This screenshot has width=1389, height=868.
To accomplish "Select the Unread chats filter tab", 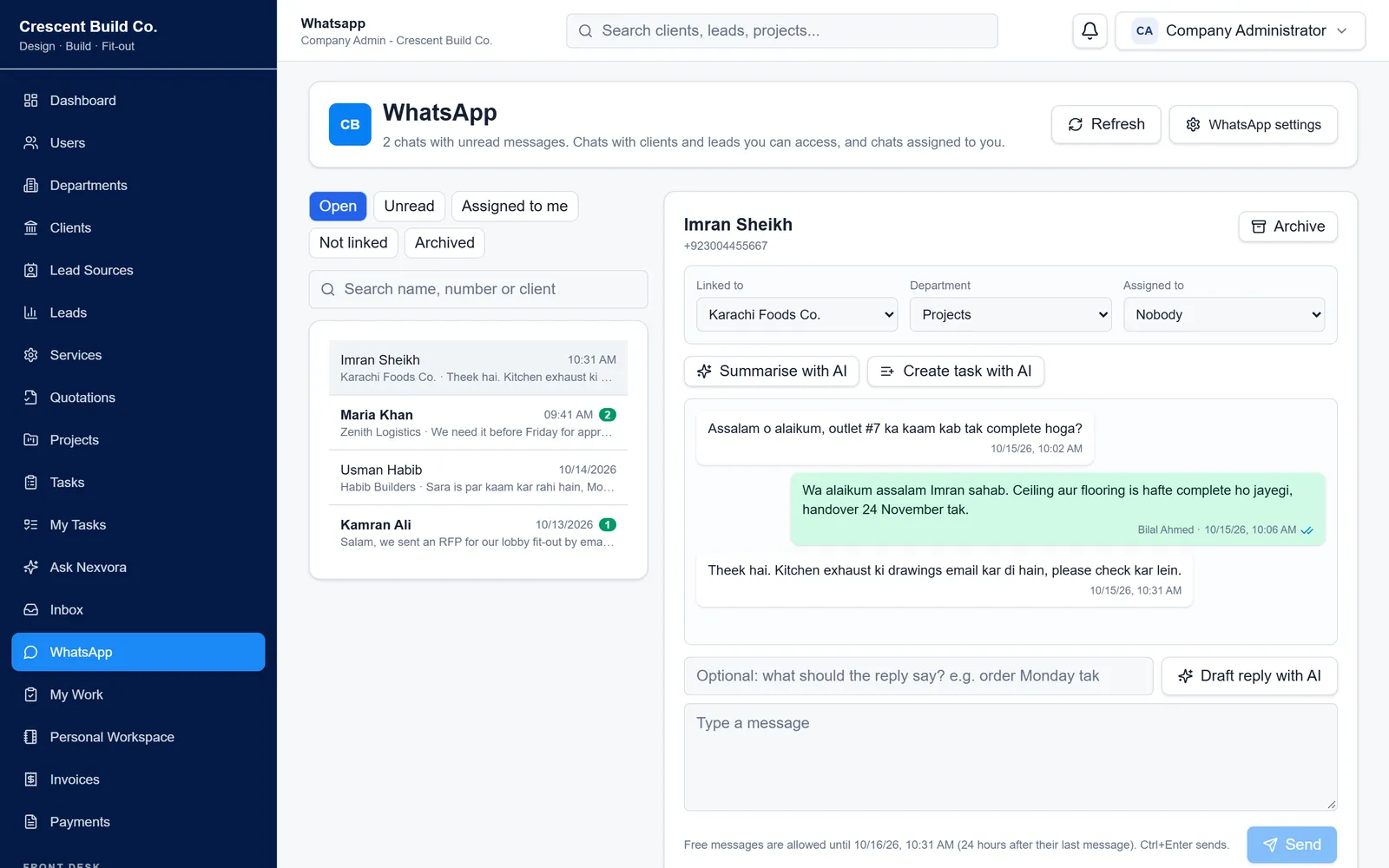I will [x=410, y=207].
